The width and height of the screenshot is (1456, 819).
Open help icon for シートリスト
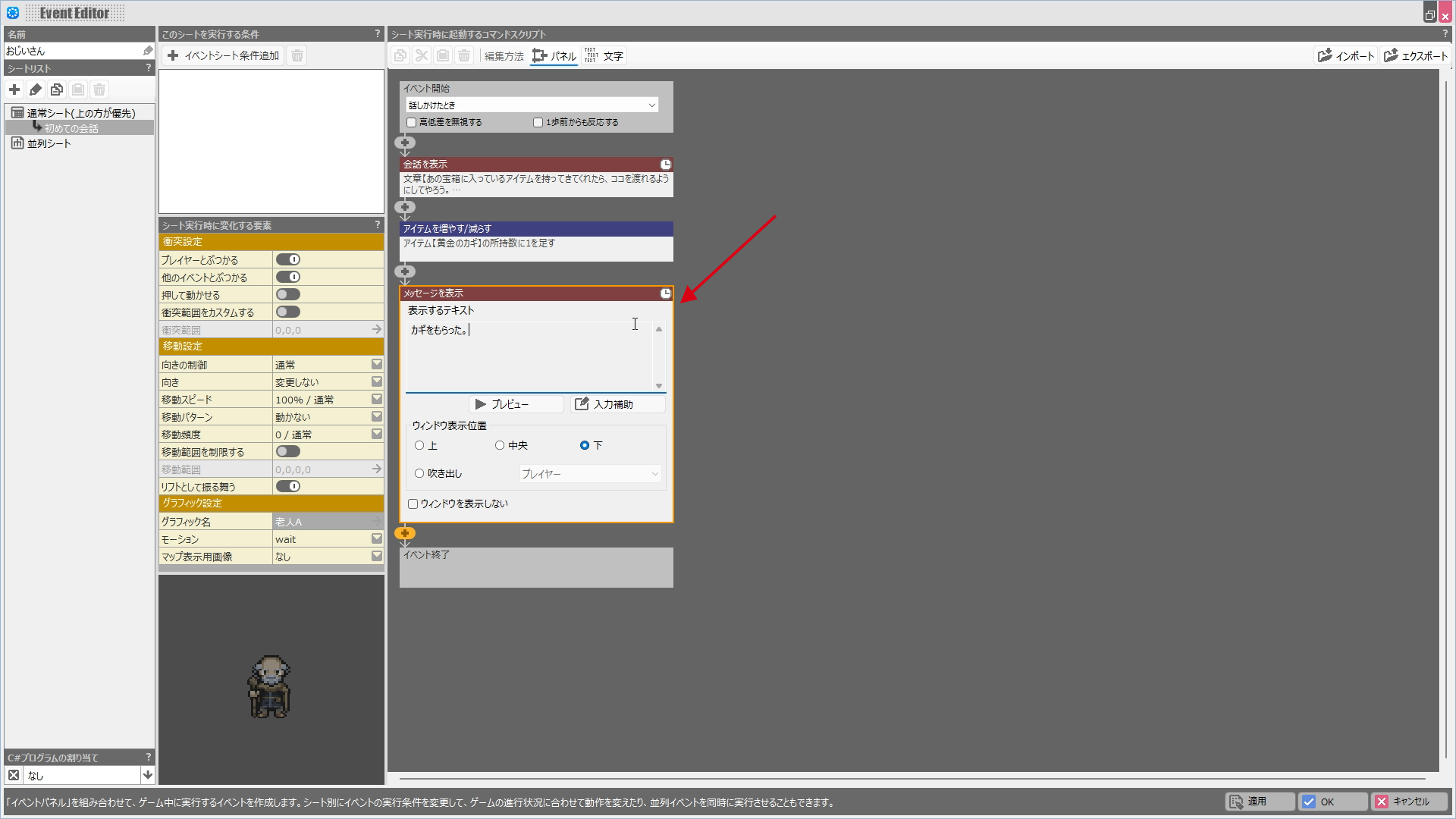coord(148,68)
